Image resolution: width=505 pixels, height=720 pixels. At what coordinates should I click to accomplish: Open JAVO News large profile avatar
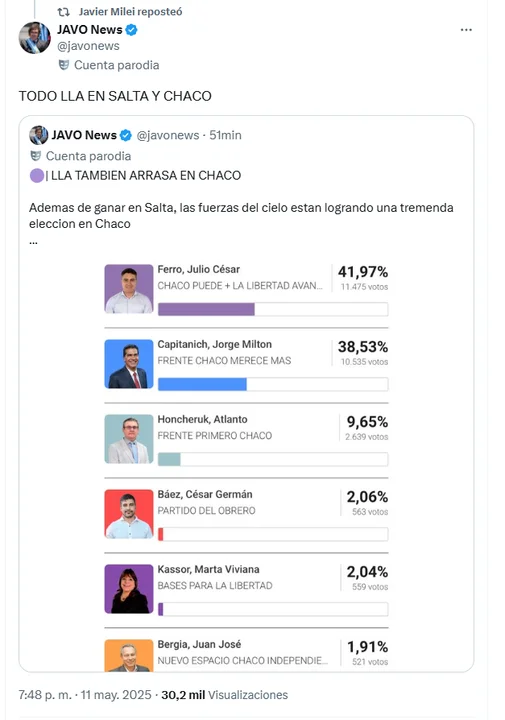click(x=34, y=38)
